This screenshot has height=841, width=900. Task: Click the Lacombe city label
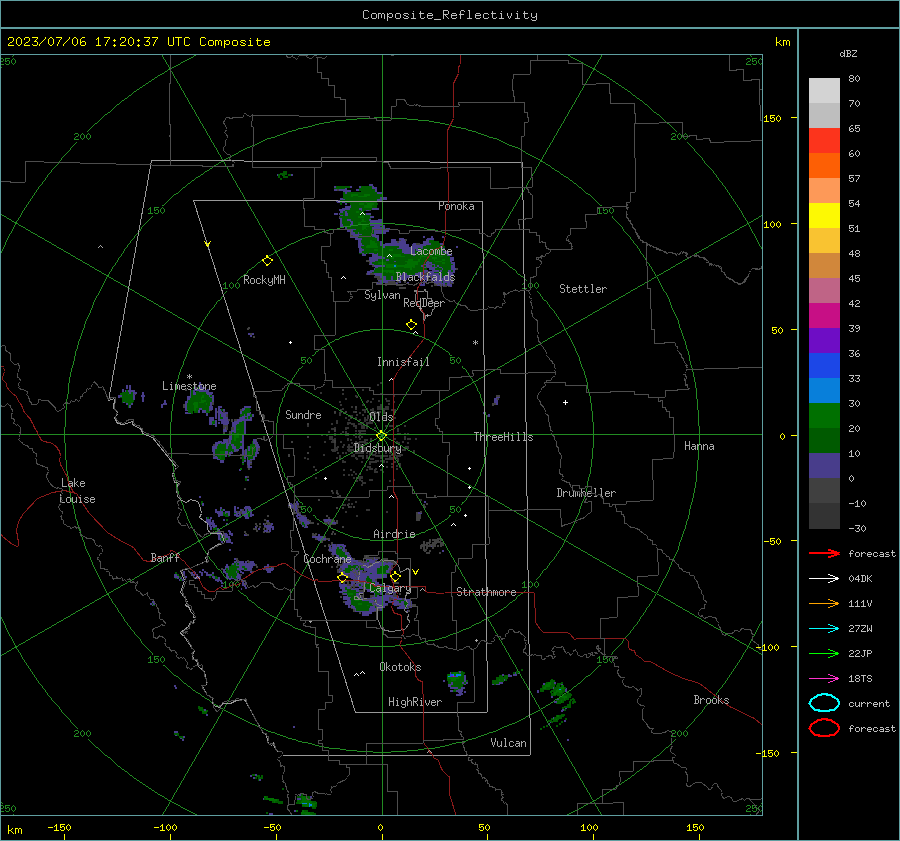431,251
